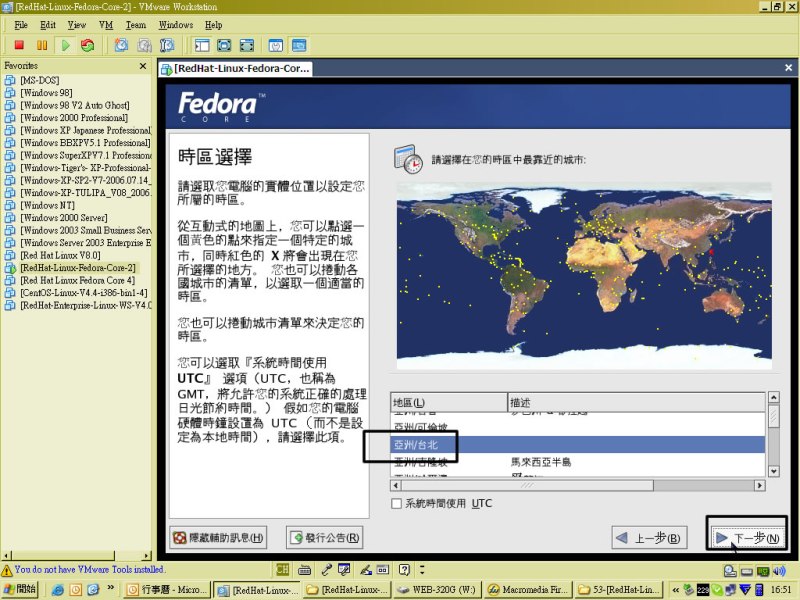This screenshot has height=600, width=800.
Task: Click the 下一步(N) next button
Action: (747, 538)
